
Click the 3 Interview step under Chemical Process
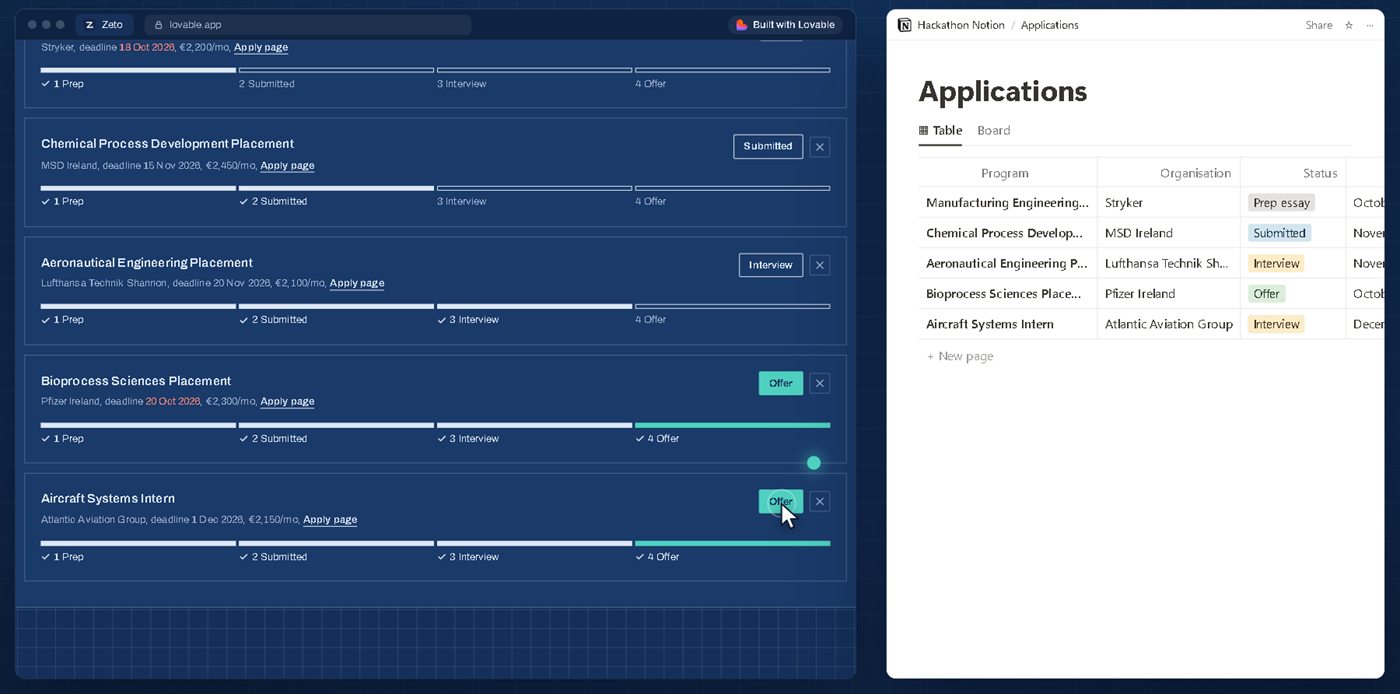pyautogui.click(x=533, y=197)
